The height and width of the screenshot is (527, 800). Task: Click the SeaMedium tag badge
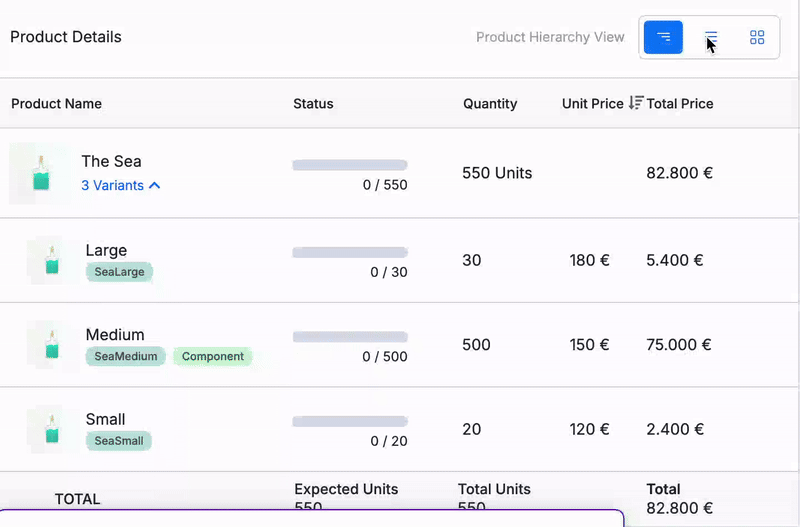(126, 356)
